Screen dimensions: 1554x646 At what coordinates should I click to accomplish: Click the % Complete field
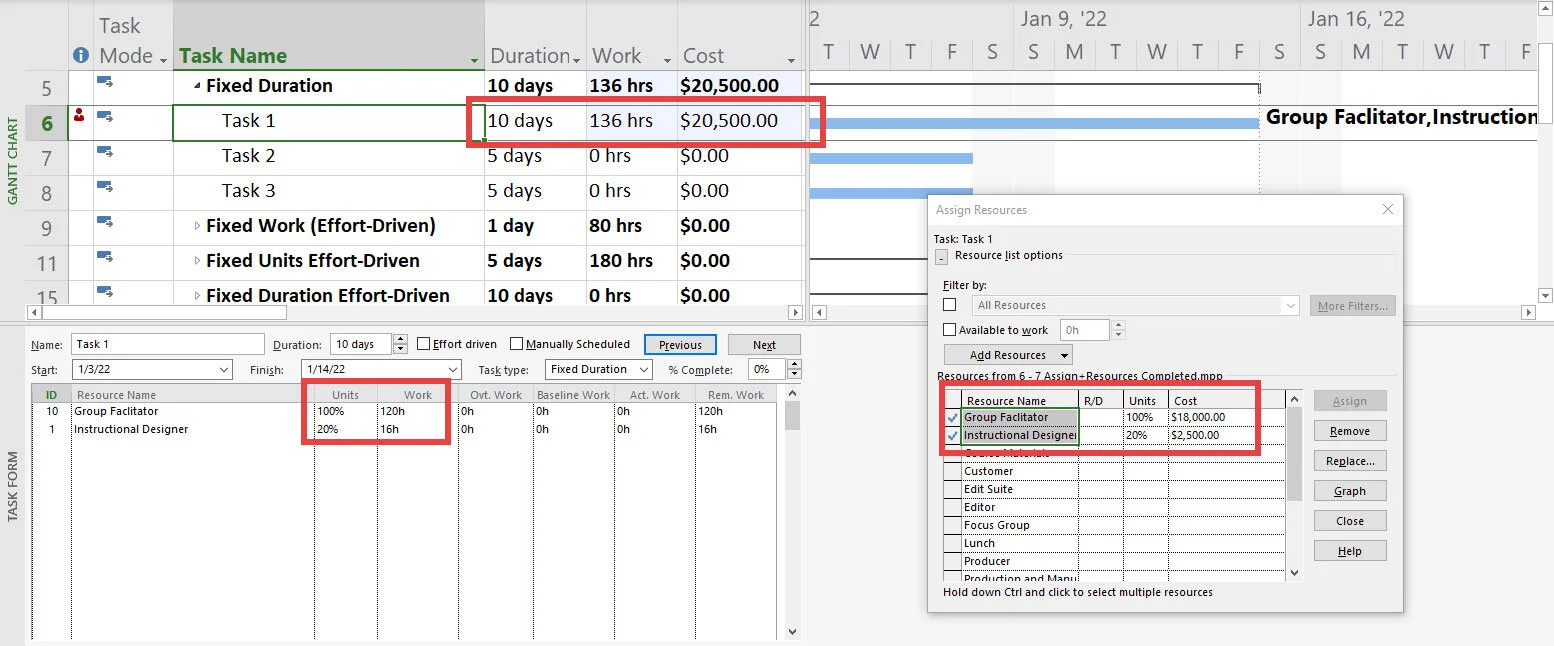(766, 369)
